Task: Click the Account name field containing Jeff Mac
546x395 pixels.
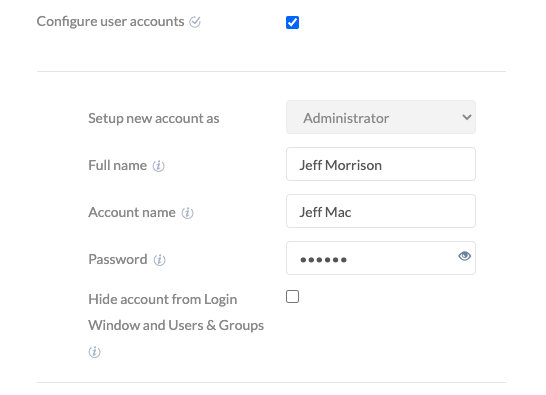Action: [381, 211]
